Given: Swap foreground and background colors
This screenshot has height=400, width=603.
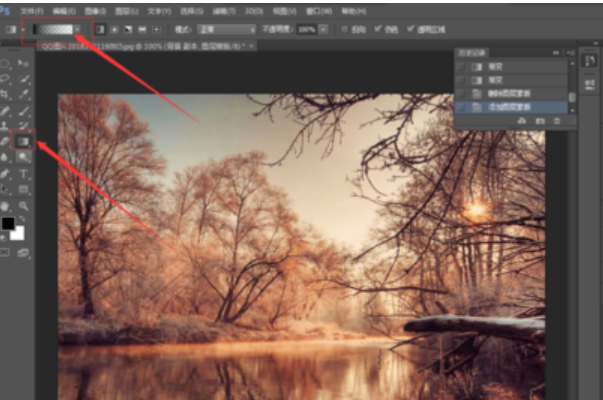Looking at the screenshot, I should (22, 219).
